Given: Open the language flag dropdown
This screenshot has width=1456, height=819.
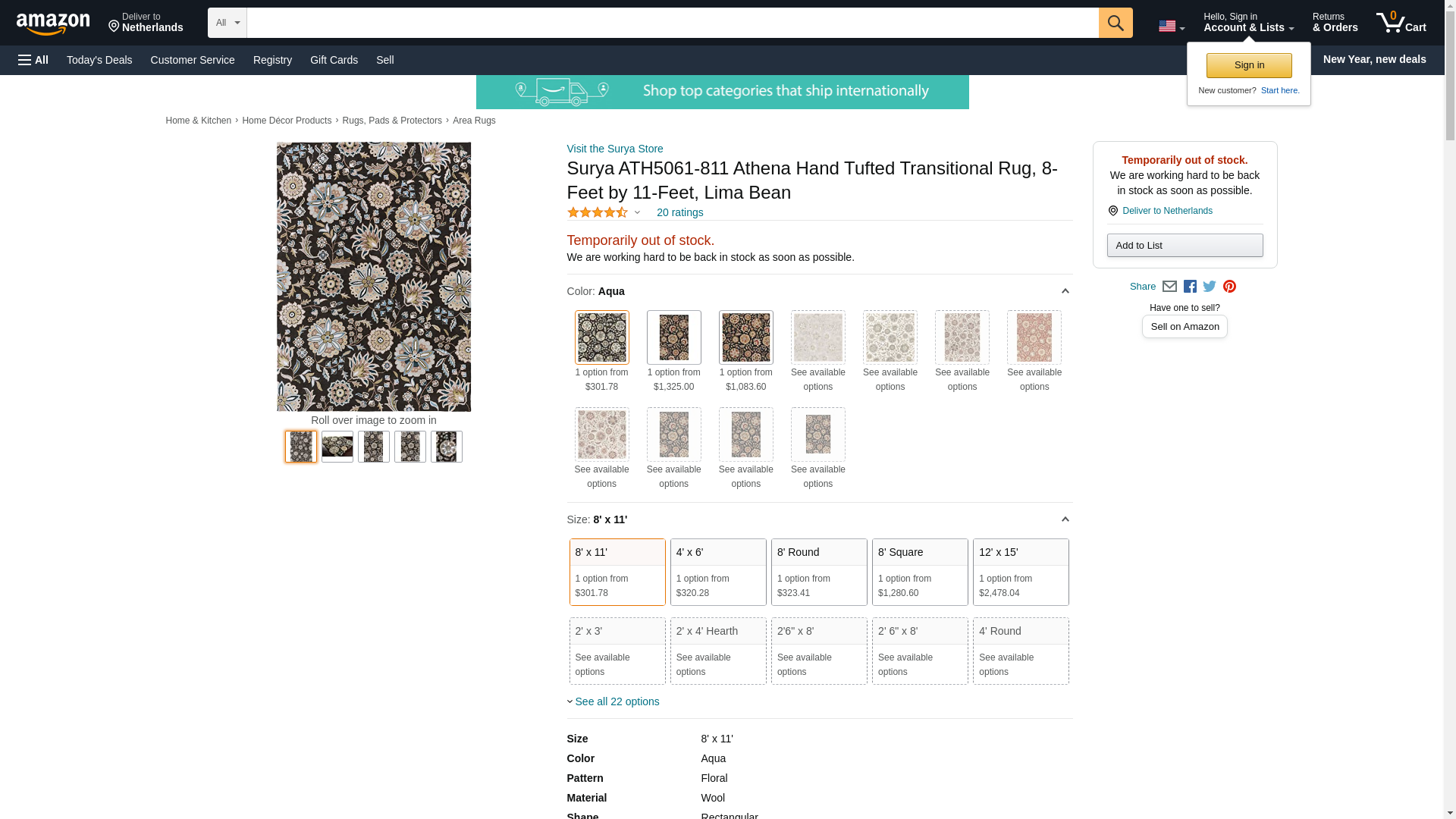Looking at the screenshot, I should point(1171,27).
